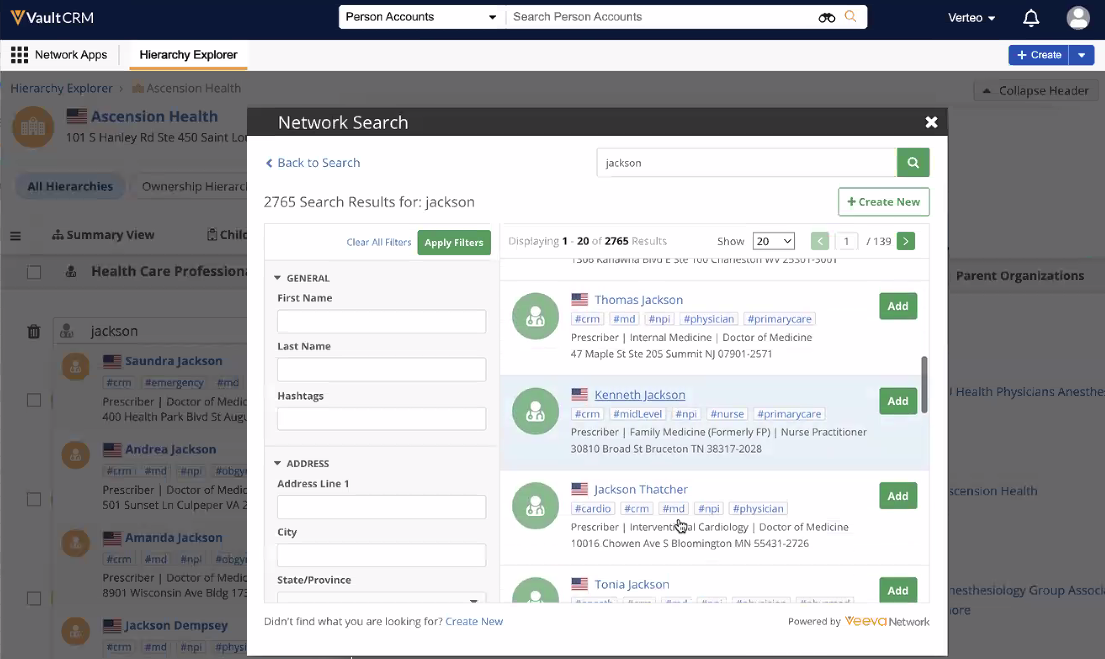Viewport: 1105px width, 659px height.
Task: Click the Back to Search link
Action: (x=313, y=163)
